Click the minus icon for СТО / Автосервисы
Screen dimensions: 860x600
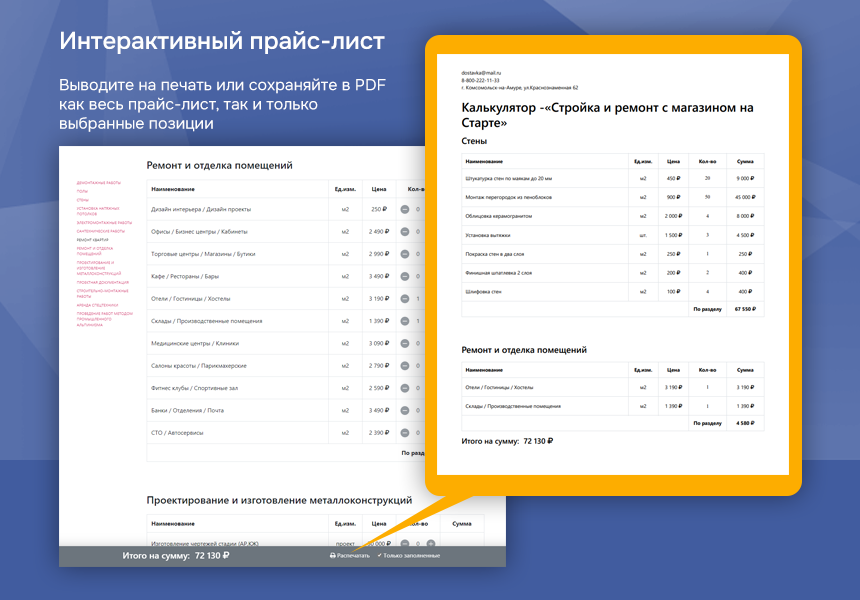point(404,432)
